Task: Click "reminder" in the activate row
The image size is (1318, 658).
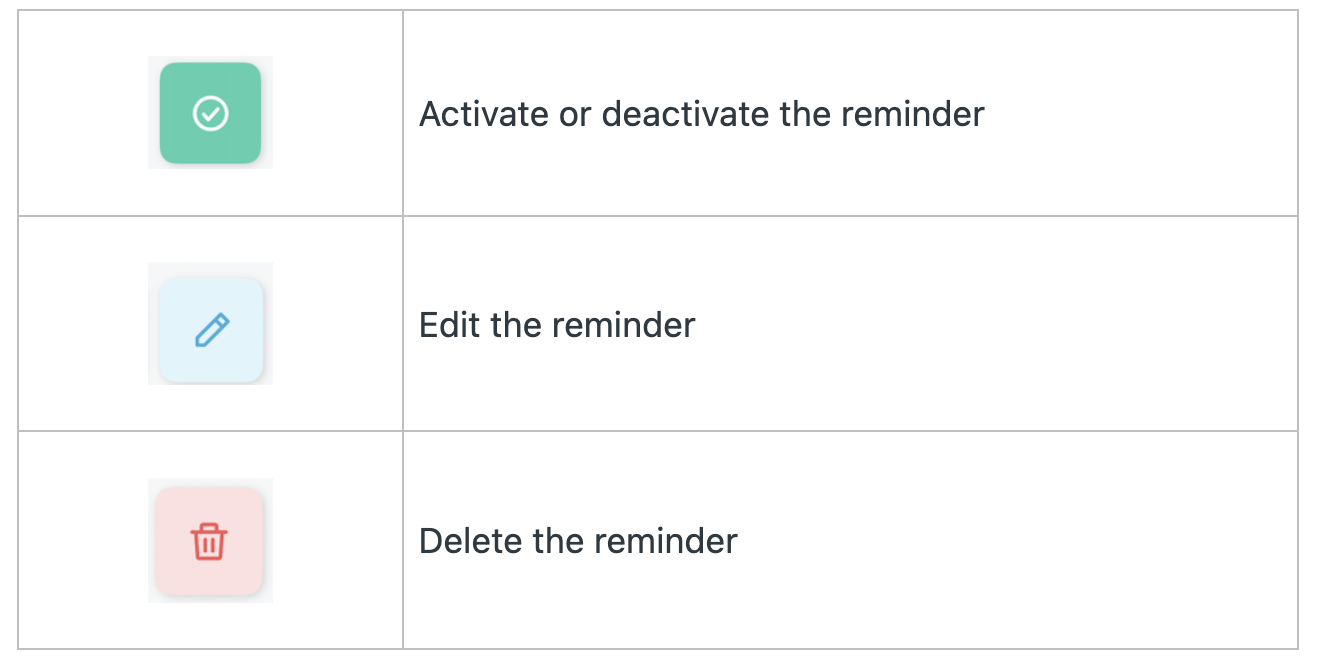Action: (x=912, y=114)
